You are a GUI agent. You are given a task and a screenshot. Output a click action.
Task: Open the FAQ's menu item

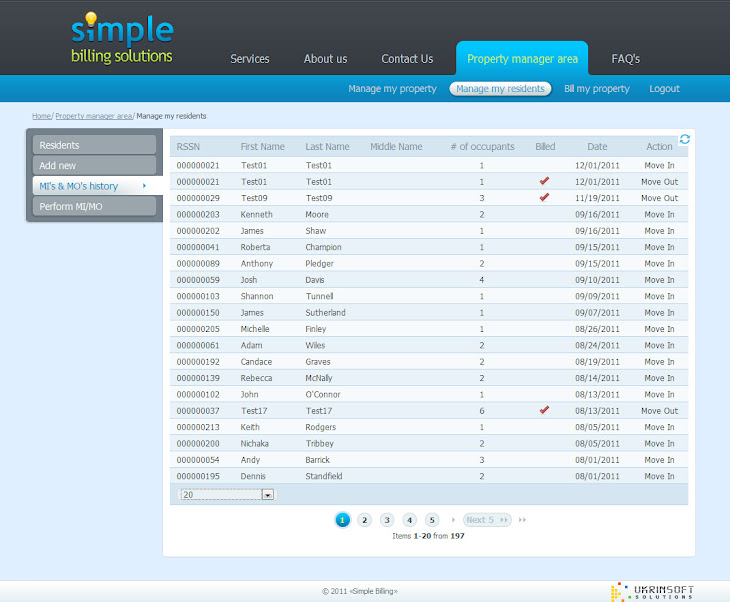pos(625,59)
